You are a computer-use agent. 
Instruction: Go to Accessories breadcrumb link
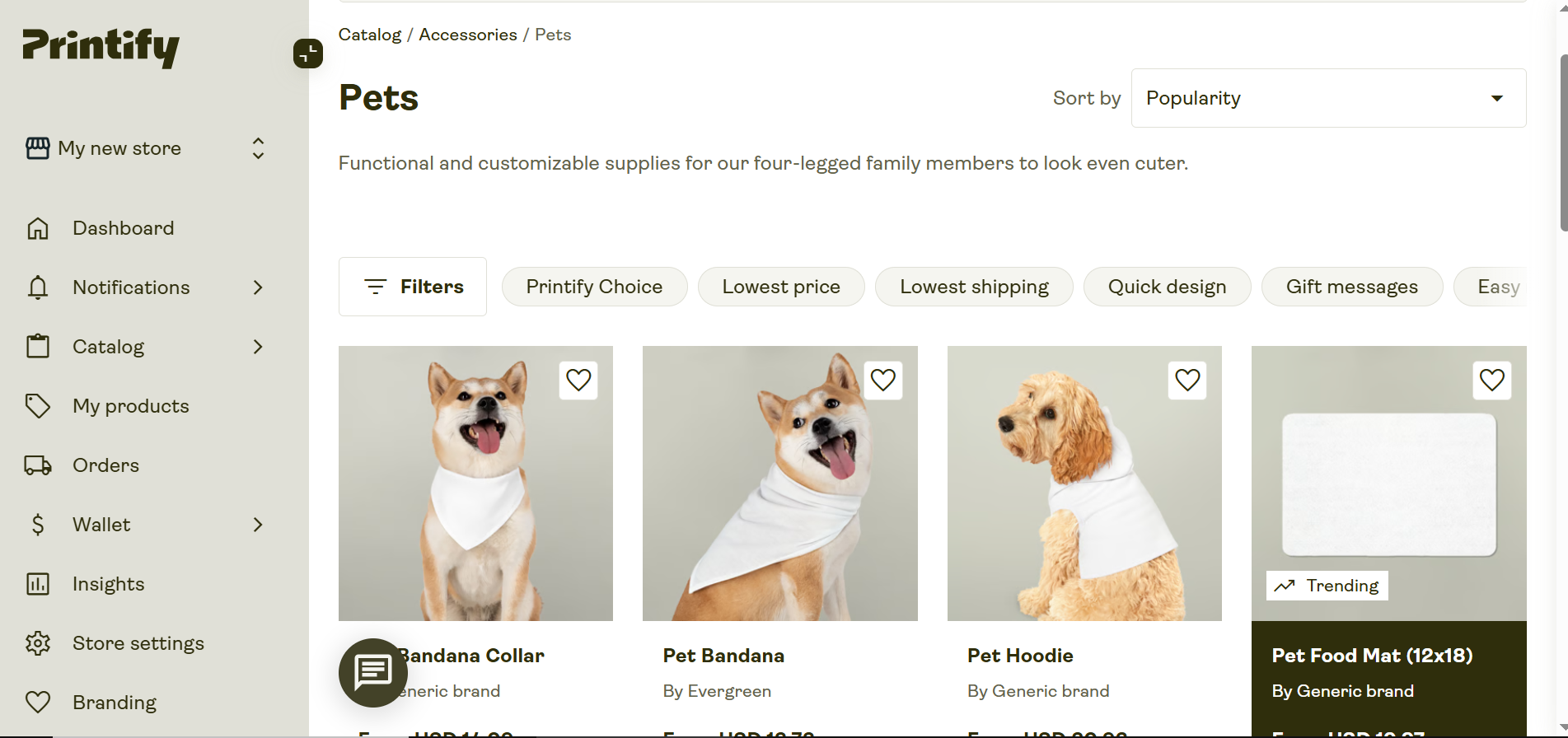[x=467, y=35]
